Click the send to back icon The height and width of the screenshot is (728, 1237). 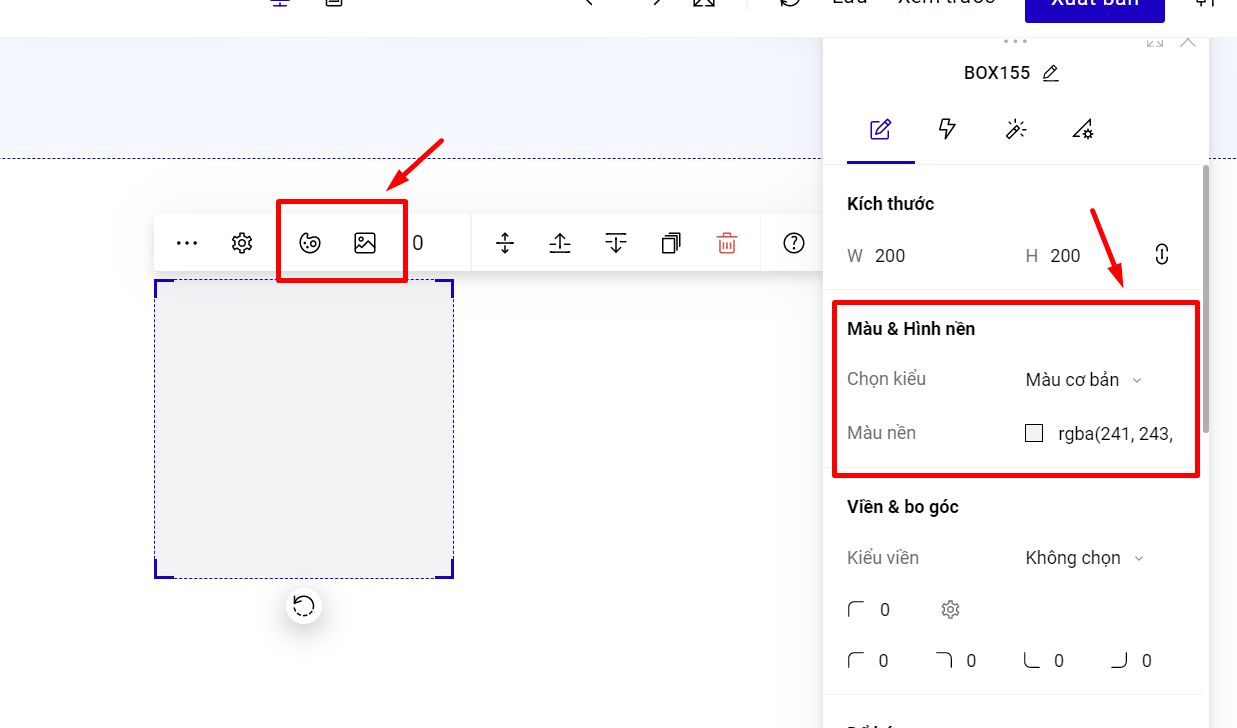coord(616,243)
